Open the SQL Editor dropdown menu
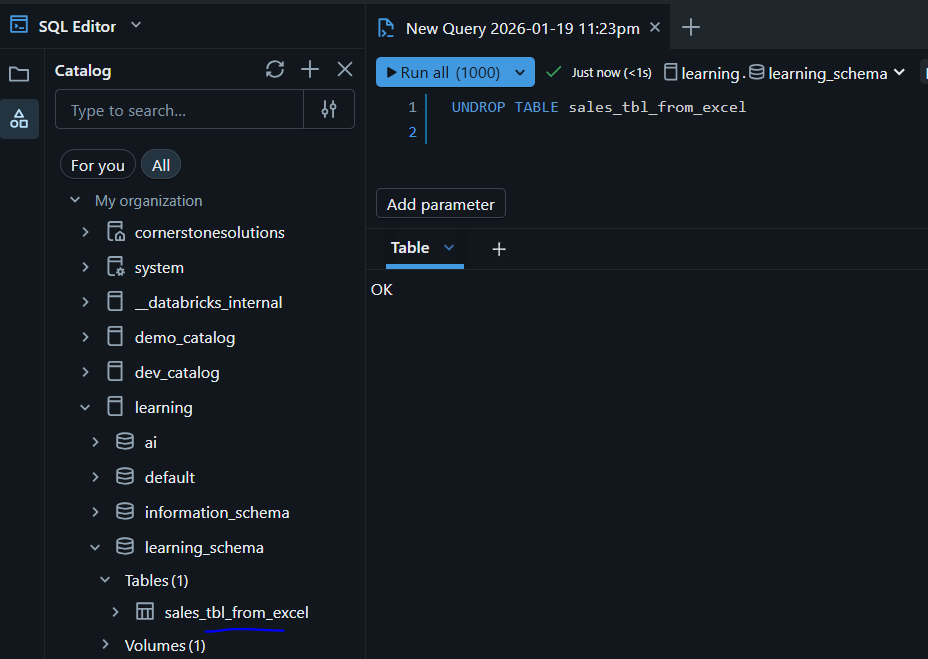 coord(136,25)
